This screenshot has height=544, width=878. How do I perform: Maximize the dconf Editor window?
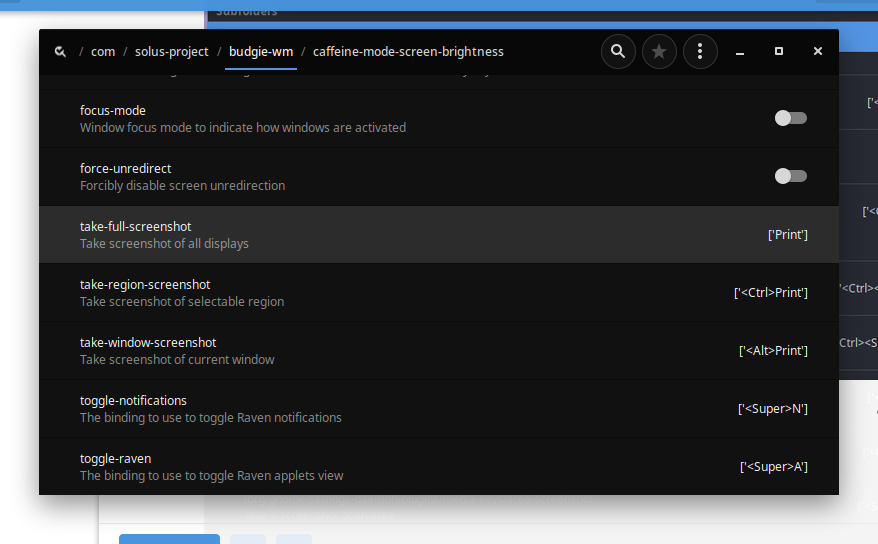779,52
